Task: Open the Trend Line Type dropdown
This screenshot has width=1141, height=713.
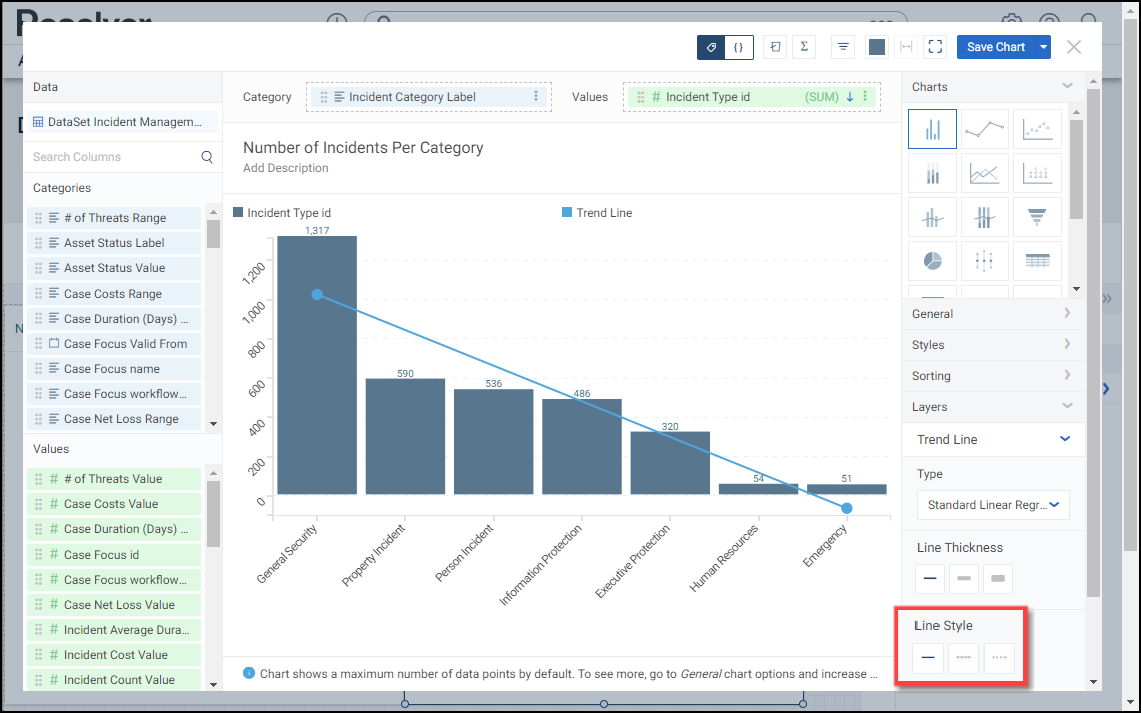Action: point(993,505)
